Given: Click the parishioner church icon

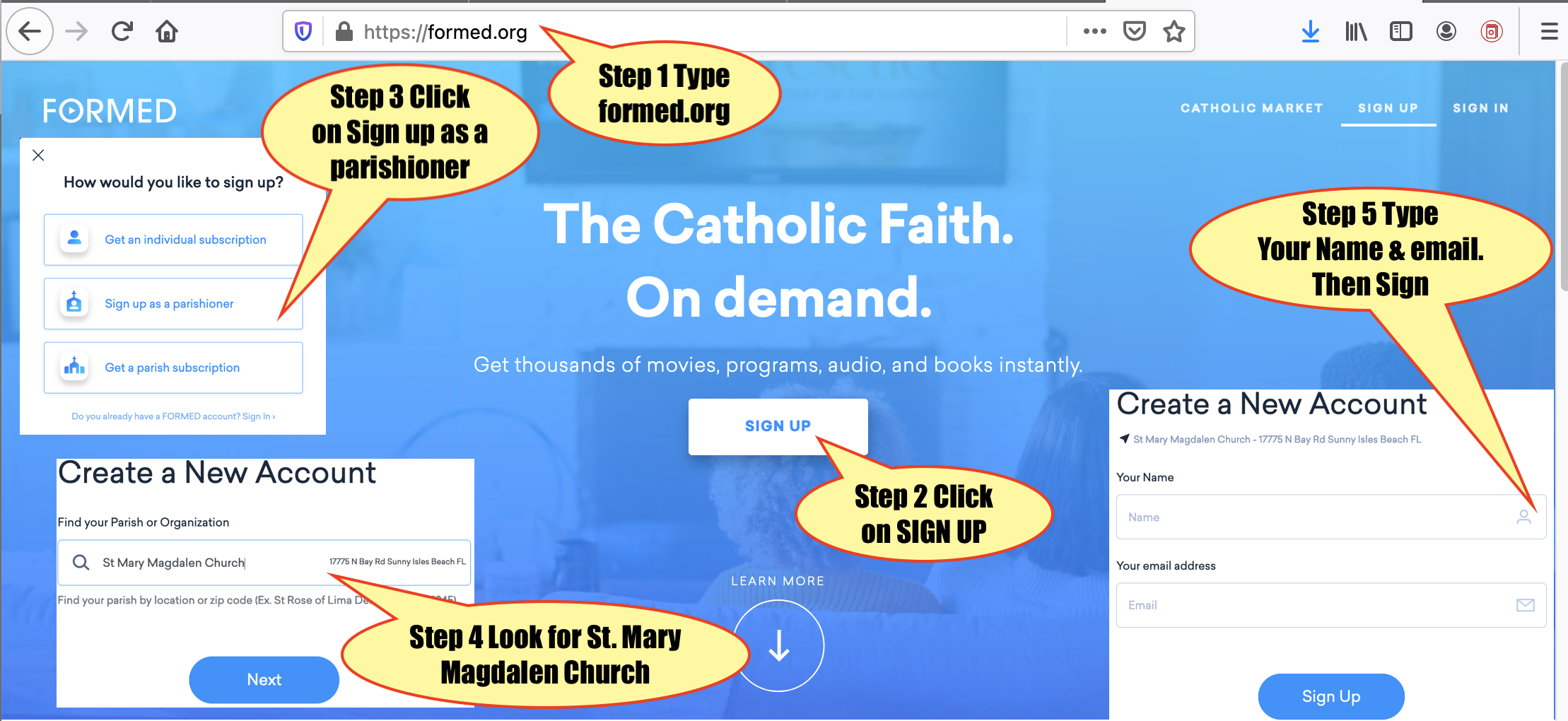Looking at the screenshot, I should 74,302.
